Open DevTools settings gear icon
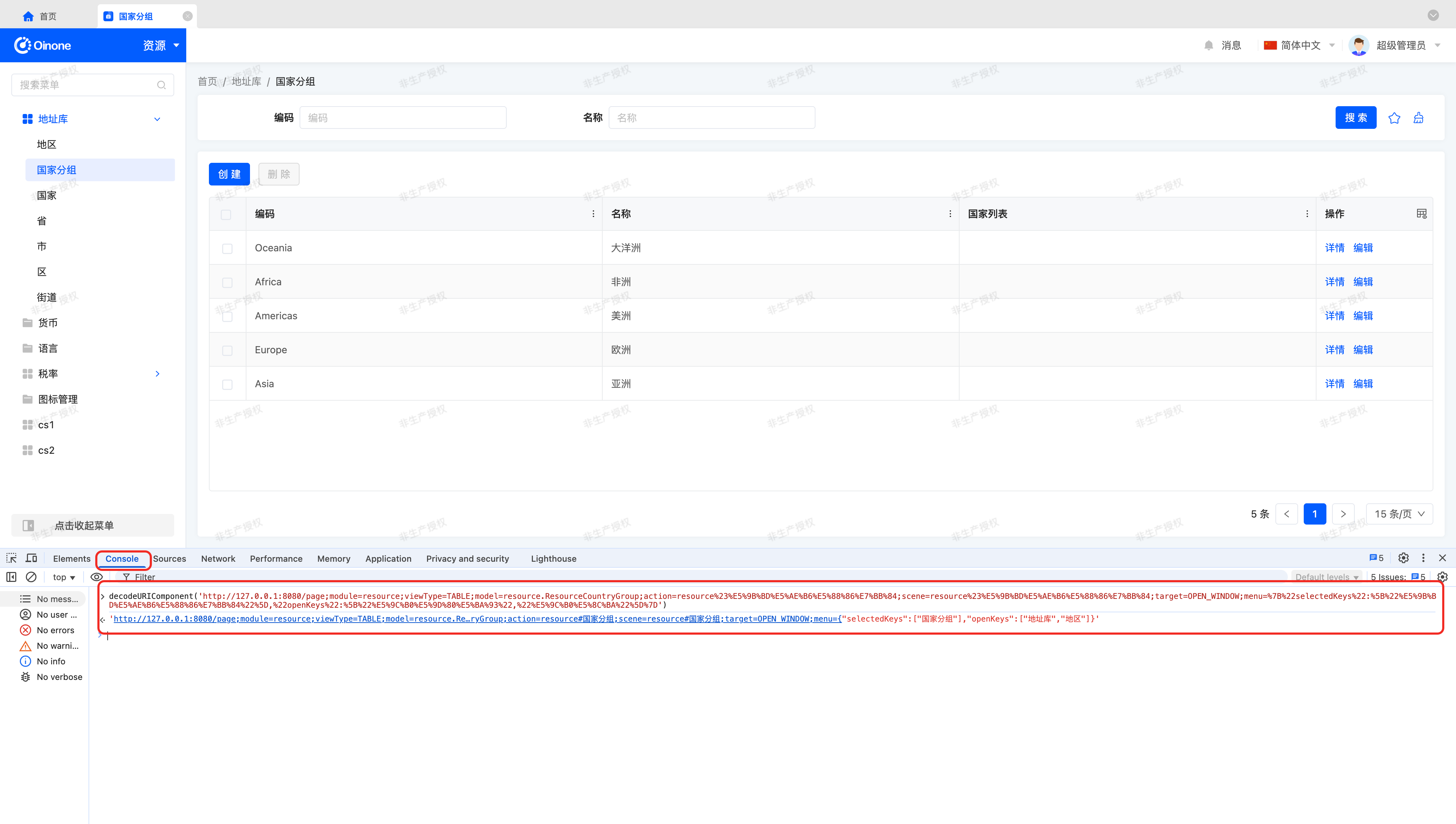 (x=1403, y=558)
